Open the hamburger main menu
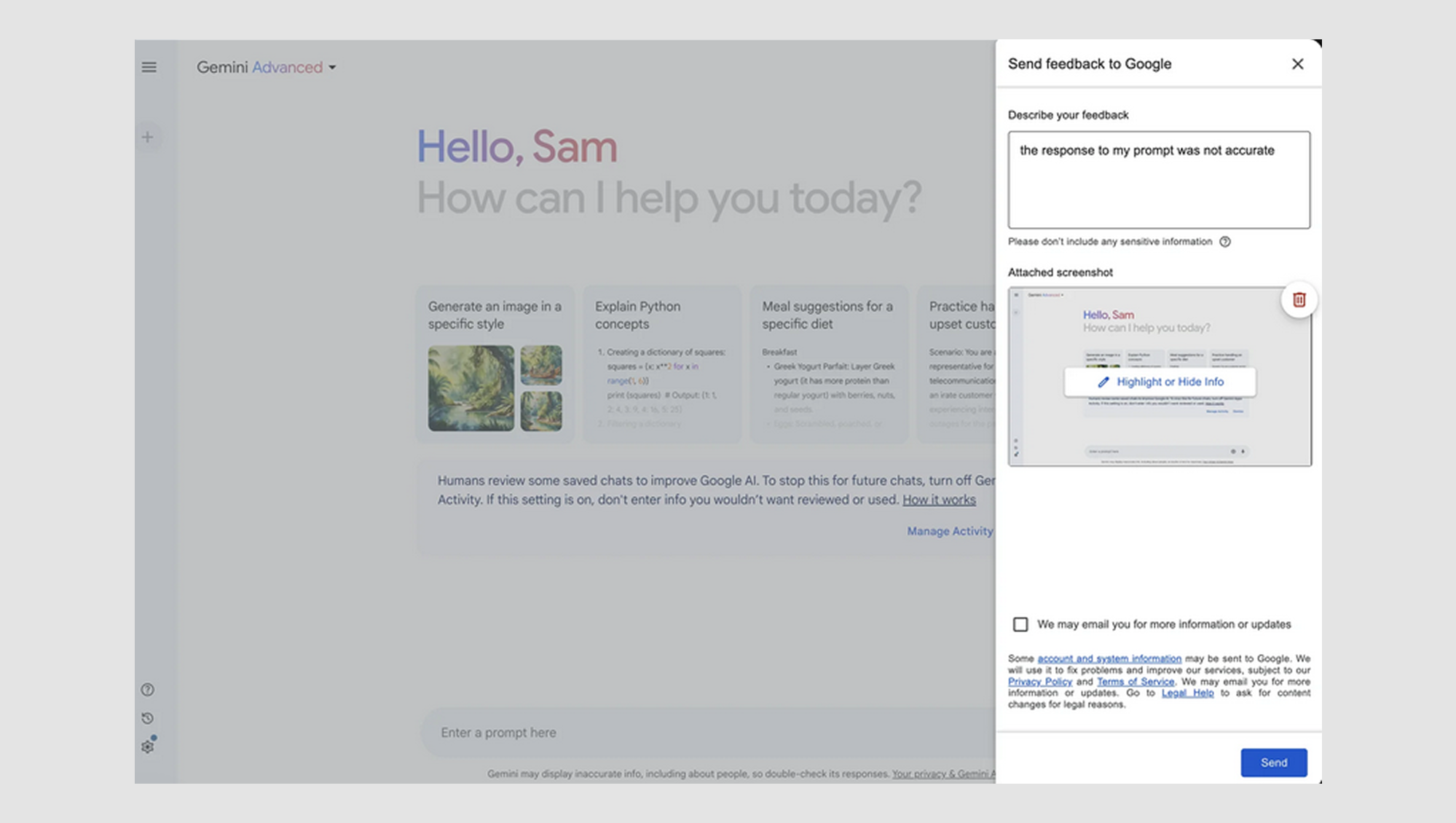Image resolution: width=1456 pixels, height=823 pixels. 149,67
